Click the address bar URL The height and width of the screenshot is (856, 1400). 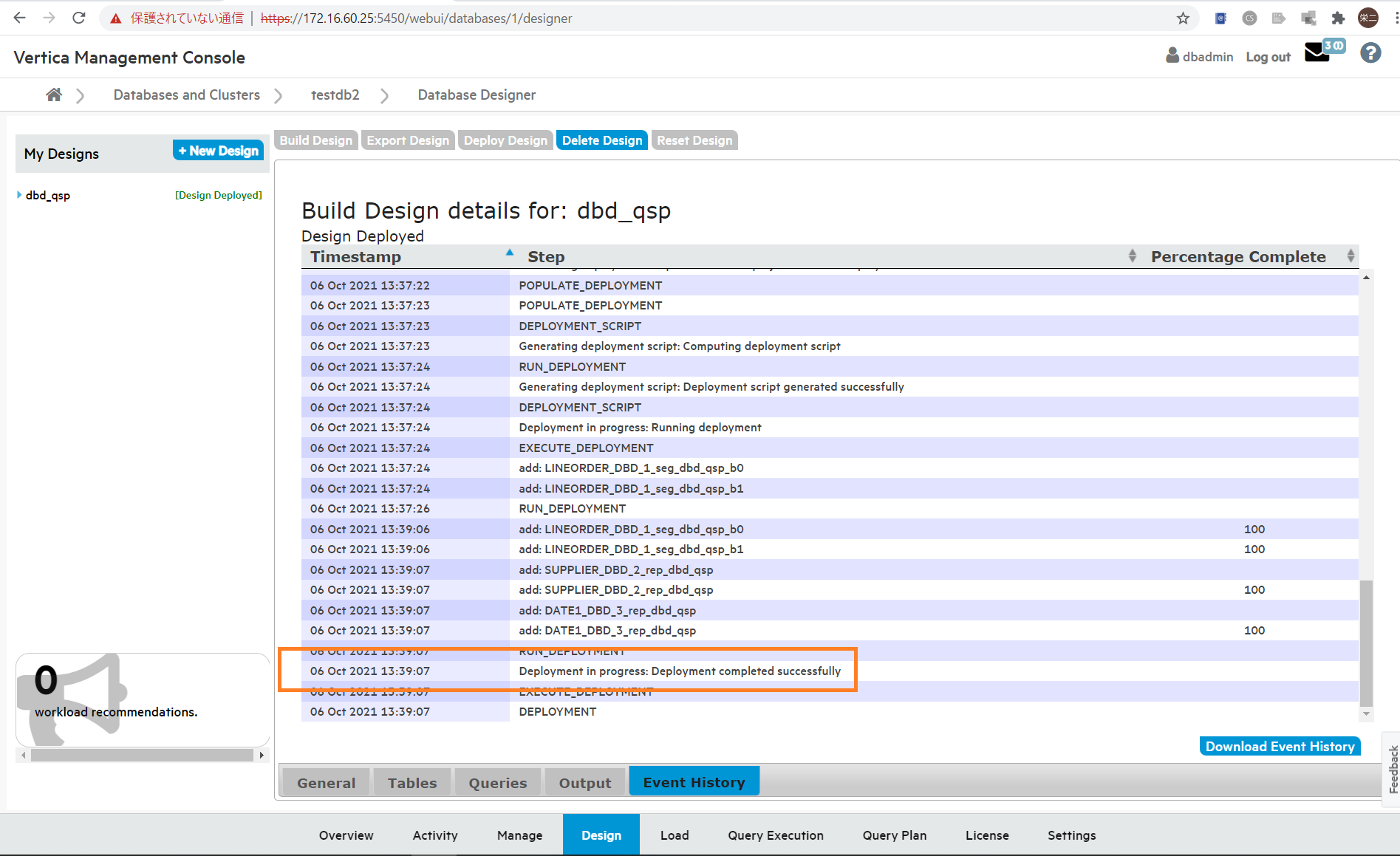[416, 18]
